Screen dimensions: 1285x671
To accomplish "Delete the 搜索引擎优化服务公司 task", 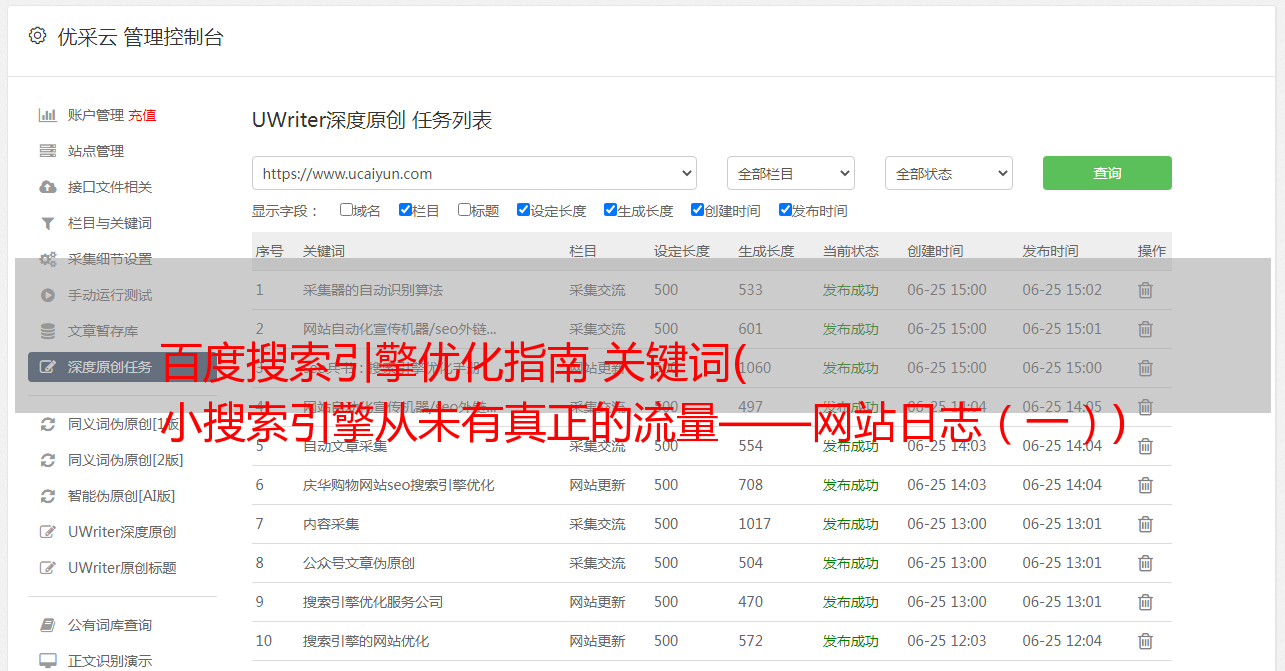I will [1146, 602].
